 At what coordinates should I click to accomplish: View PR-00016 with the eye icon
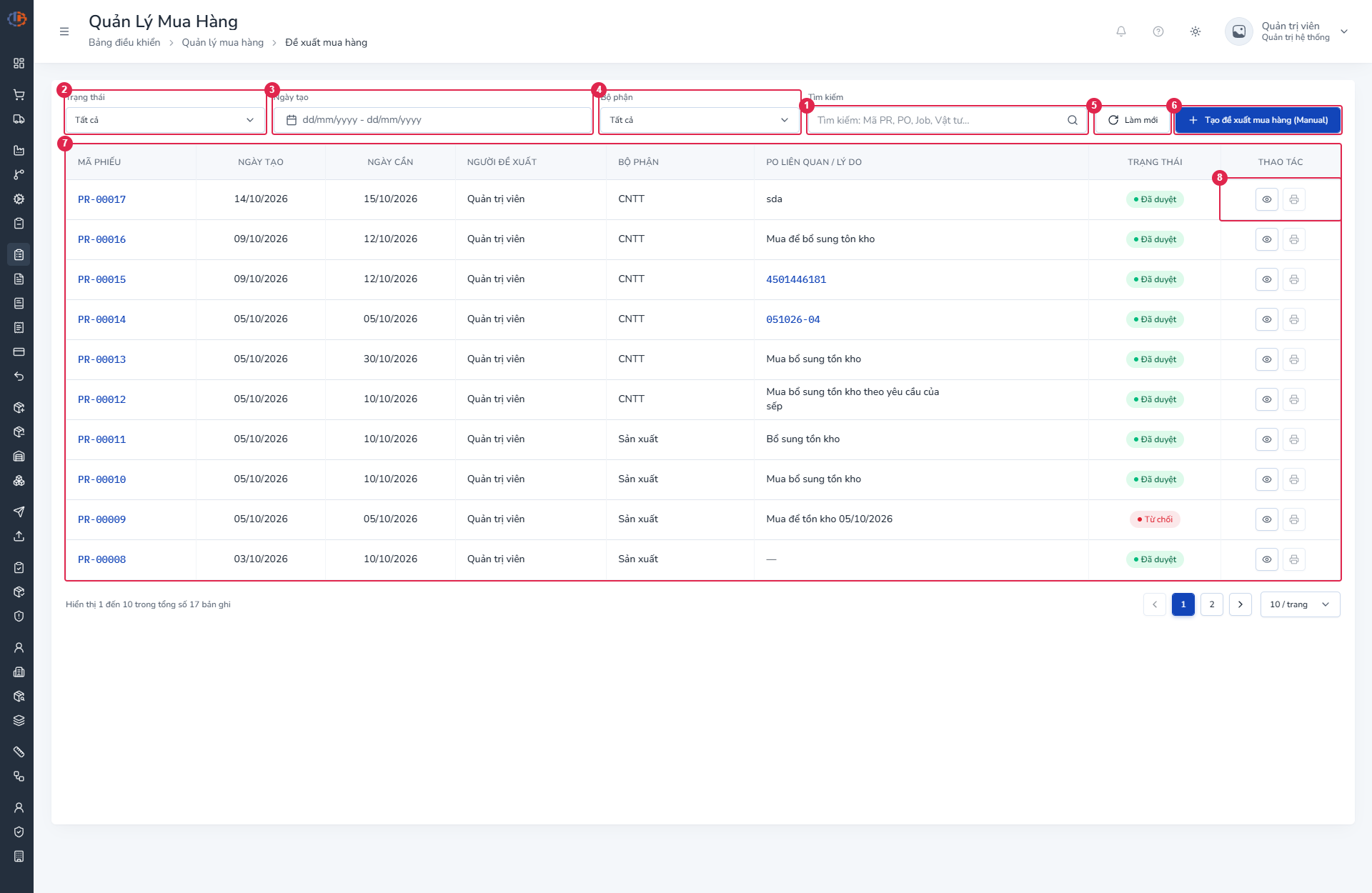(x=1267, y=239)
